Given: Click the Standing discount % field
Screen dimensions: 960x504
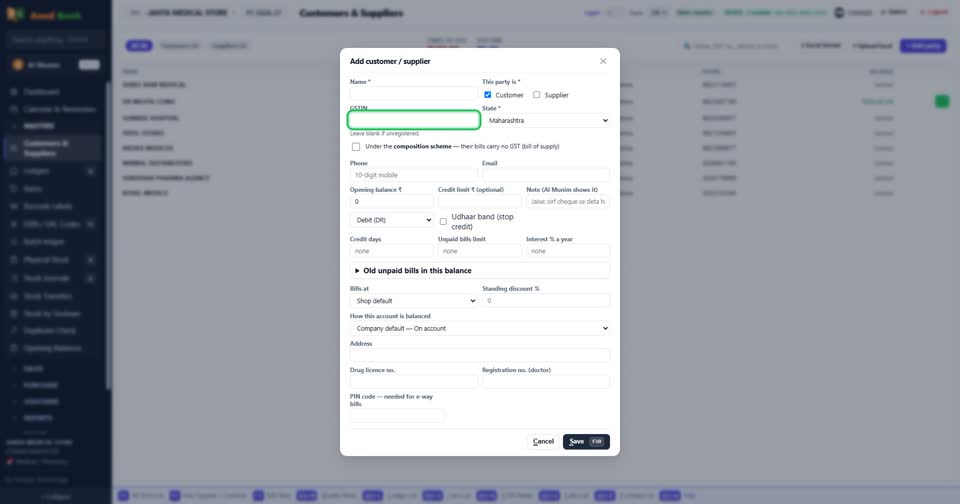Looking at the screenshot, I should [x=546, y=301].
